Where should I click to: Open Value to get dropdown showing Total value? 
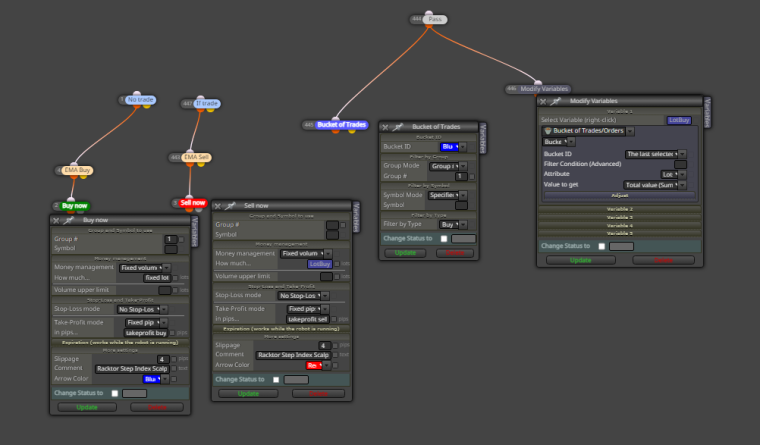(654, 185)
